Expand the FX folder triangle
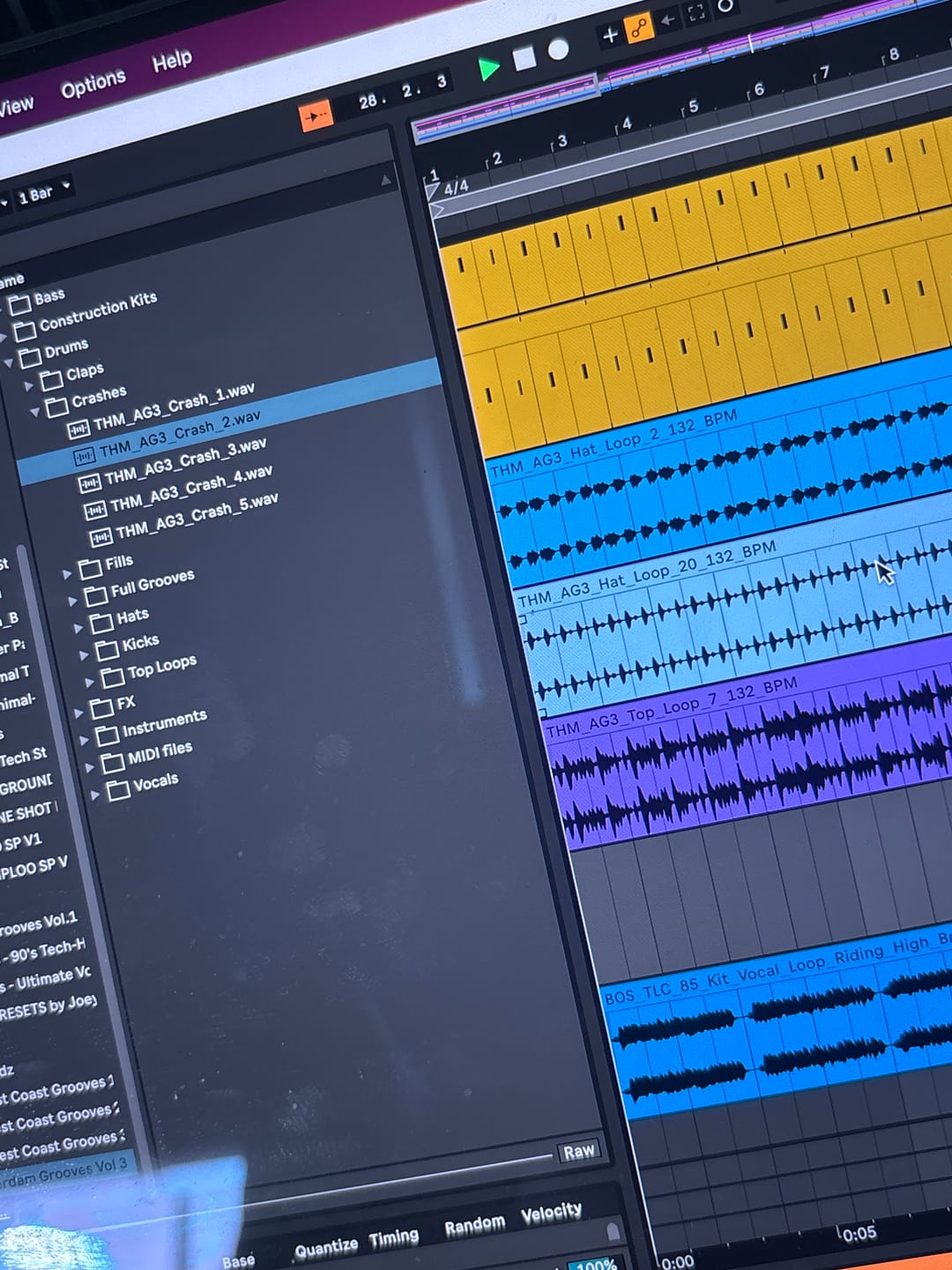 78,712
